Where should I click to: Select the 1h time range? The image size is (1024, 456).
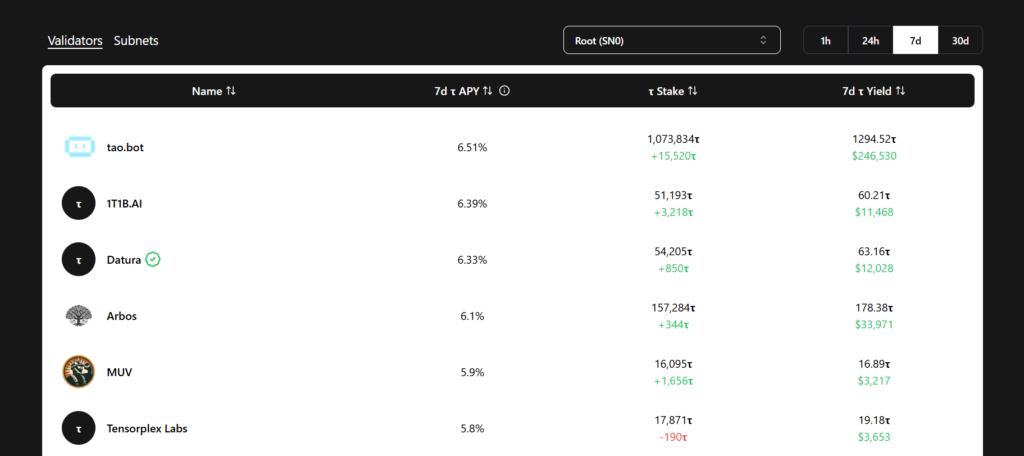tap(825, 40)
